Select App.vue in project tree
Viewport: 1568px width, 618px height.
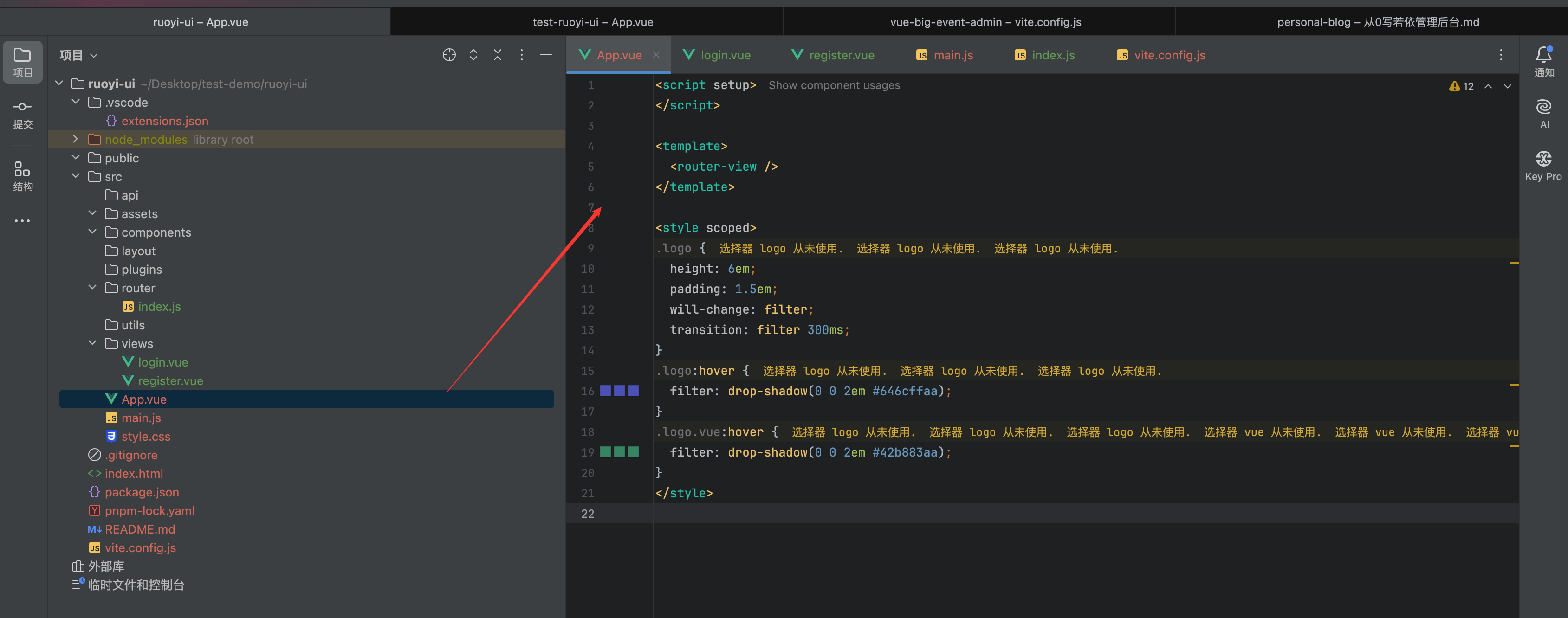tap(307, 399)
